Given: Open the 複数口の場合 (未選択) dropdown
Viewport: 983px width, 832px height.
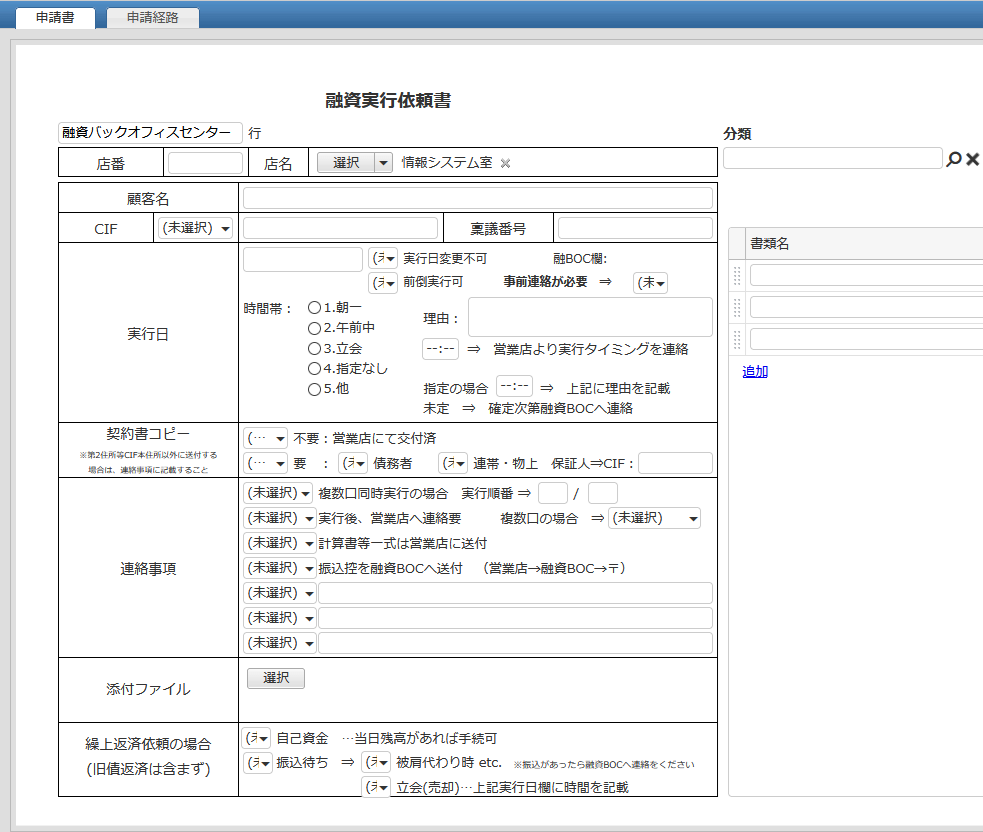Looking at the screenshot, I should click(x=655, y=518).
